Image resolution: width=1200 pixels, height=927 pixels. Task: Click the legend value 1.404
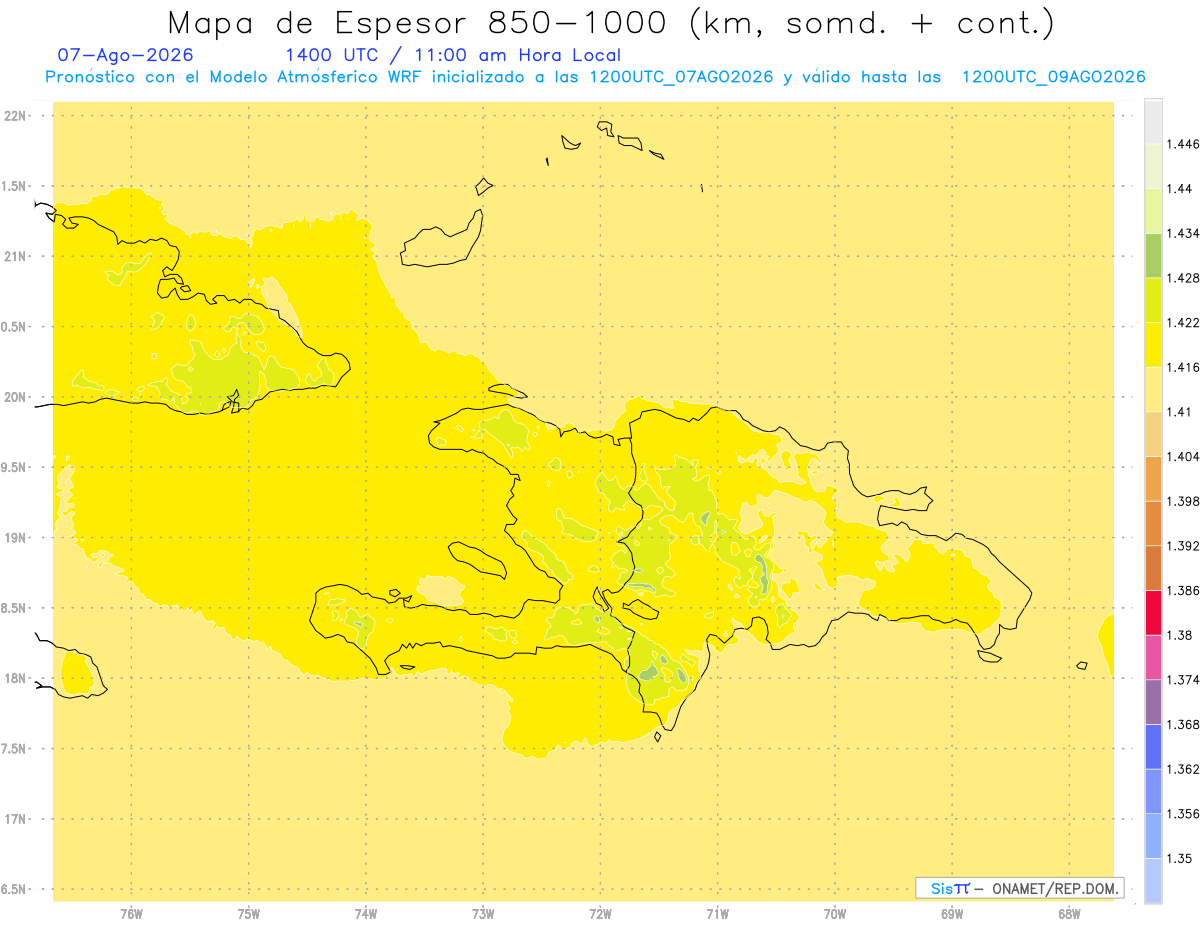coord(1184,457)
